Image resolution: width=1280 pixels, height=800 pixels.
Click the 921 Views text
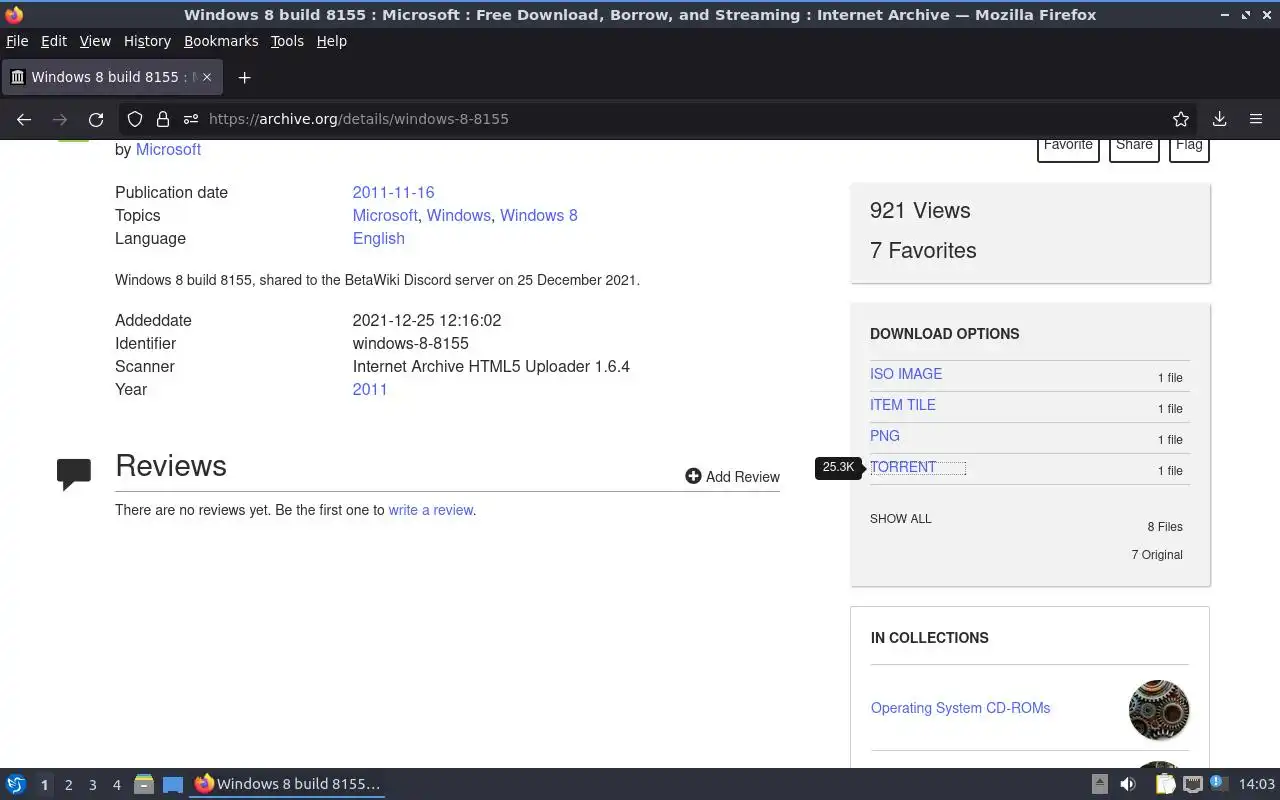pos(920,210)
